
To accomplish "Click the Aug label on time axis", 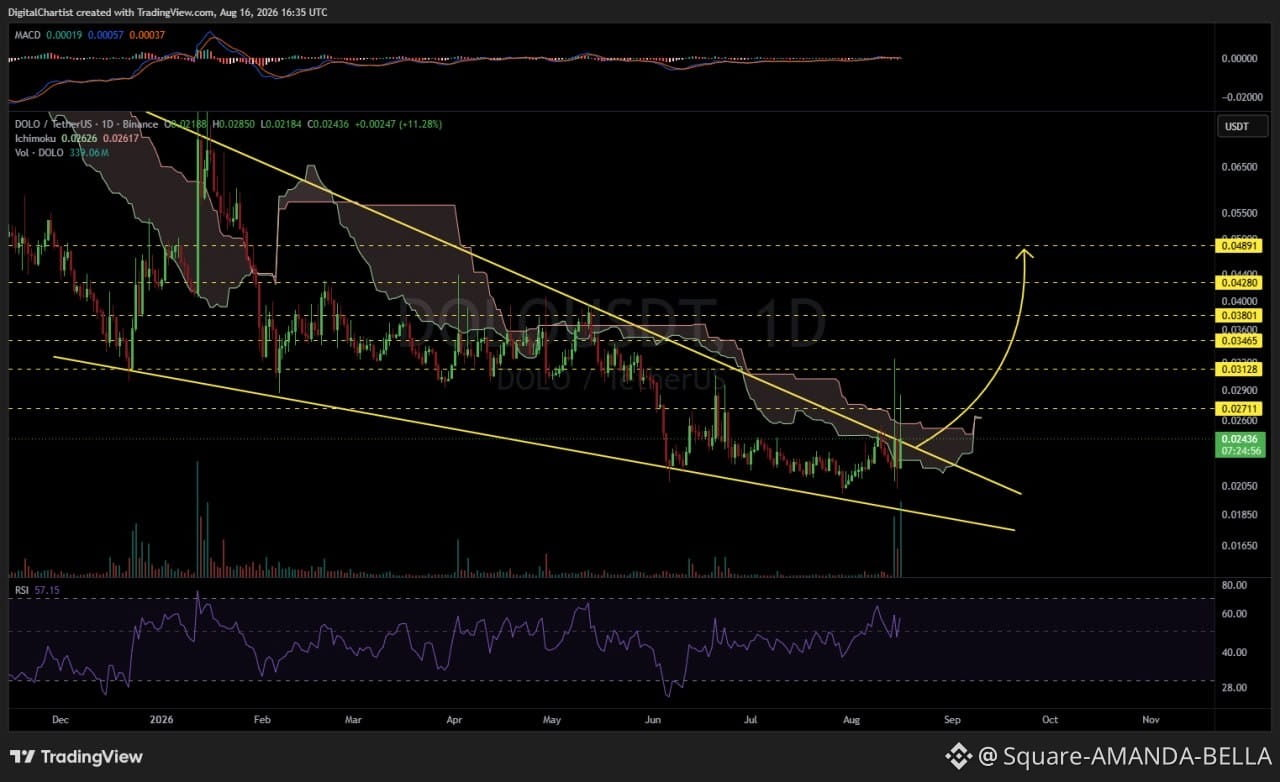I will pos(852,719).
